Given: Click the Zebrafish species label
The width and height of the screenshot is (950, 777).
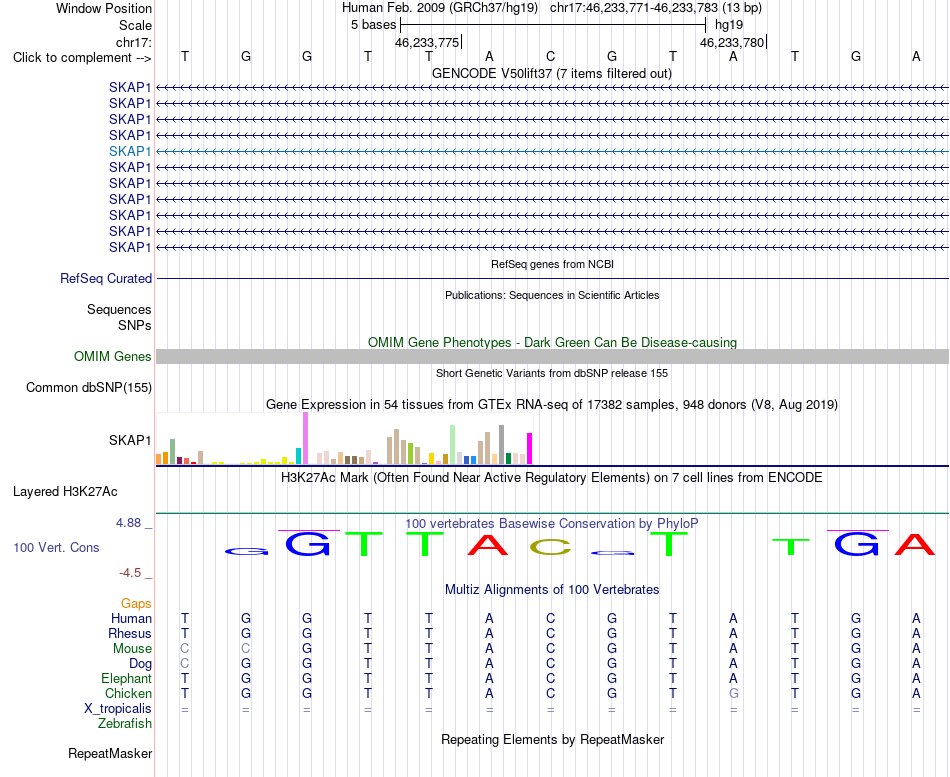Looking at the screenshot, I should (x=125, y=723).
